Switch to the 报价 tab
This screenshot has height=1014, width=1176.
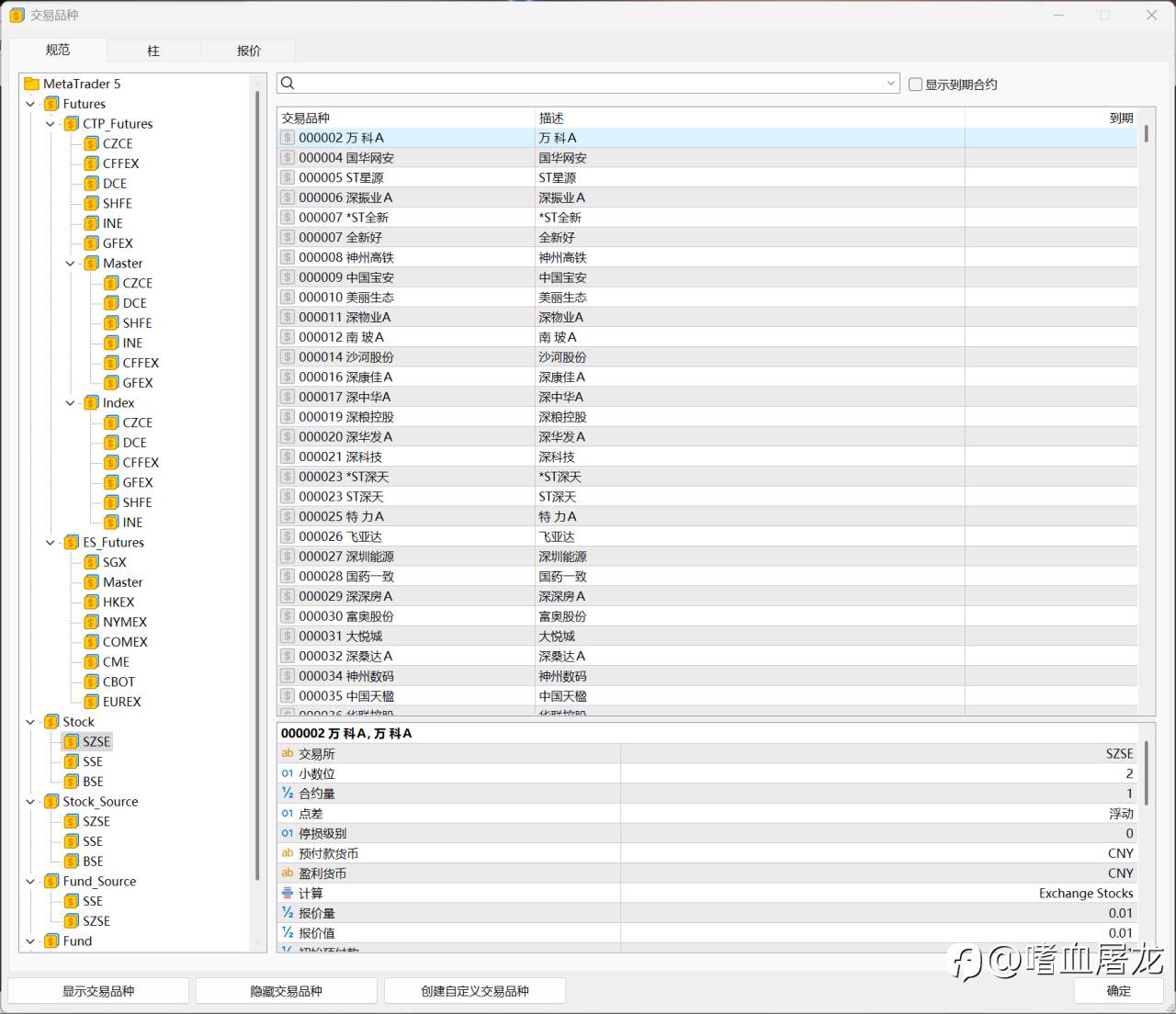click(x=249, y=51)
